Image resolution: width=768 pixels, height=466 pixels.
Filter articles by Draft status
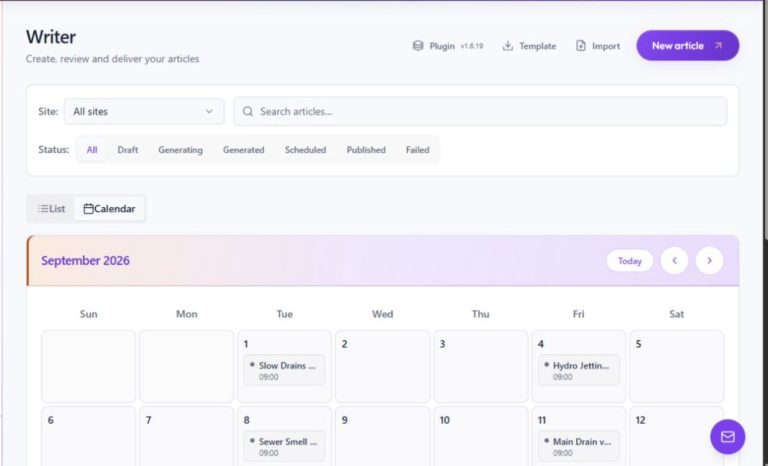click(x=127, y=150)
